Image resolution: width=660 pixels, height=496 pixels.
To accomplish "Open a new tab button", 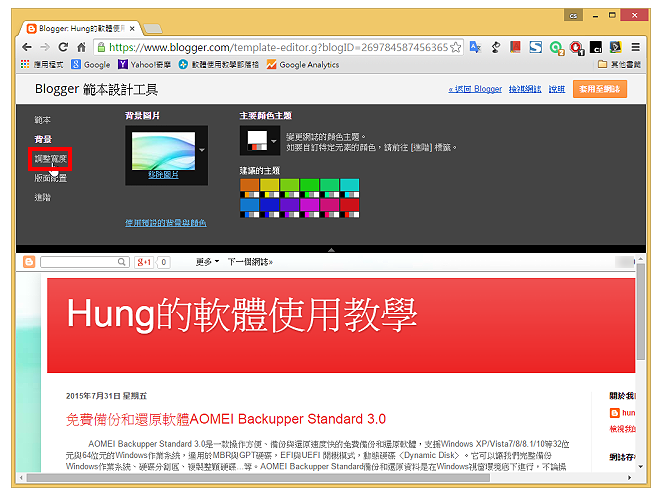I will click(x=152, y=28).
